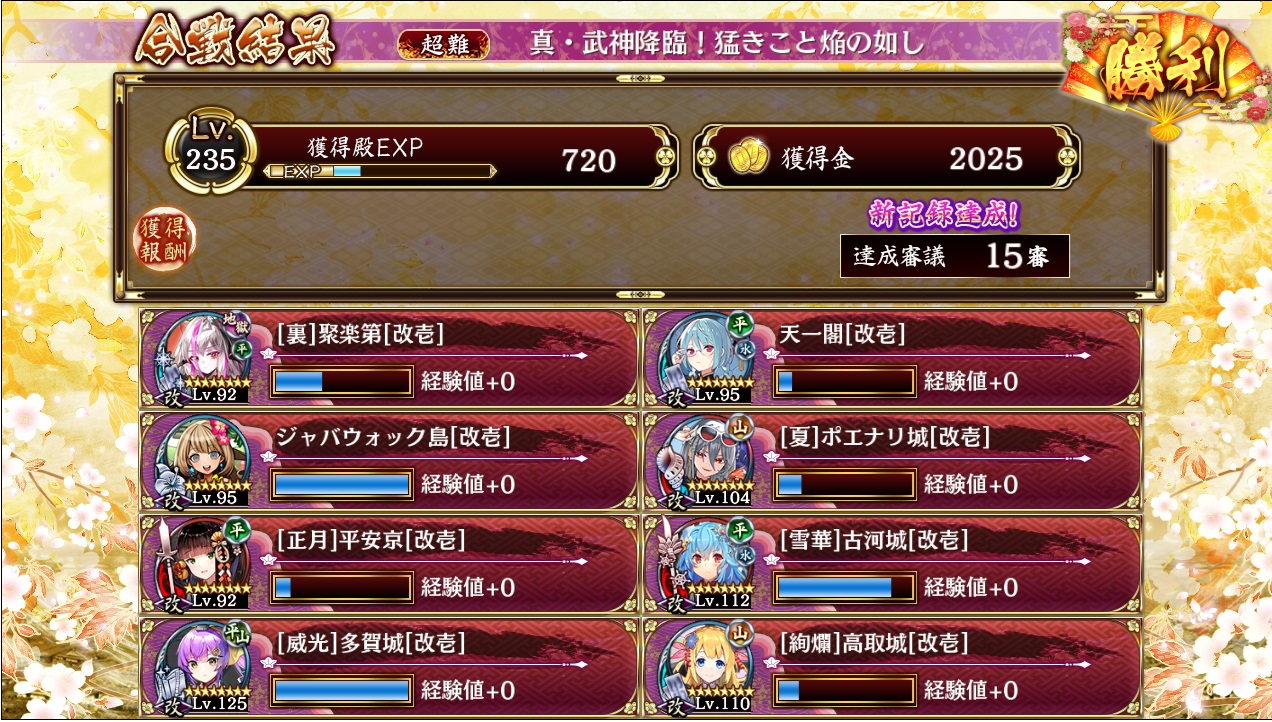Screen dimensions: 1272x722
Task: Click the Lv. 235 player level emblem
Action: 211,152
